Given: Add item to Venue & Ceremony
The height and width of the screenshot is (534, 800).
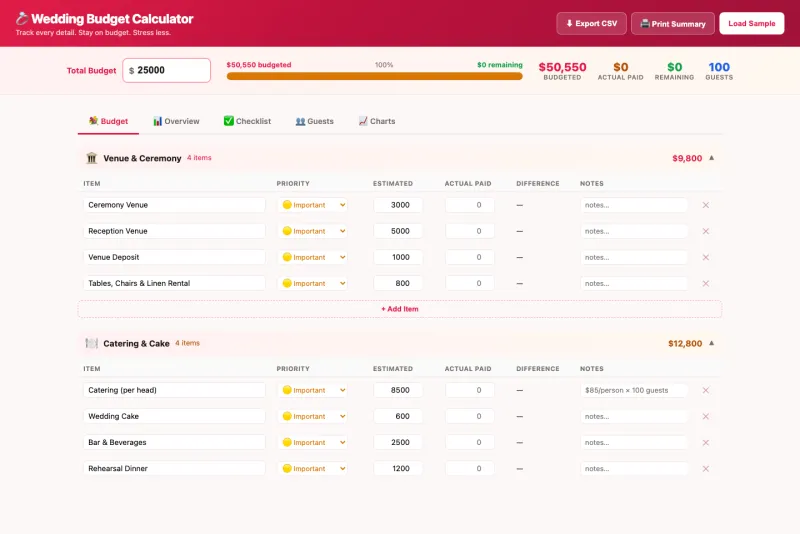Looking at the screenshot, I should pyautogui.click(x=399, y=309).
